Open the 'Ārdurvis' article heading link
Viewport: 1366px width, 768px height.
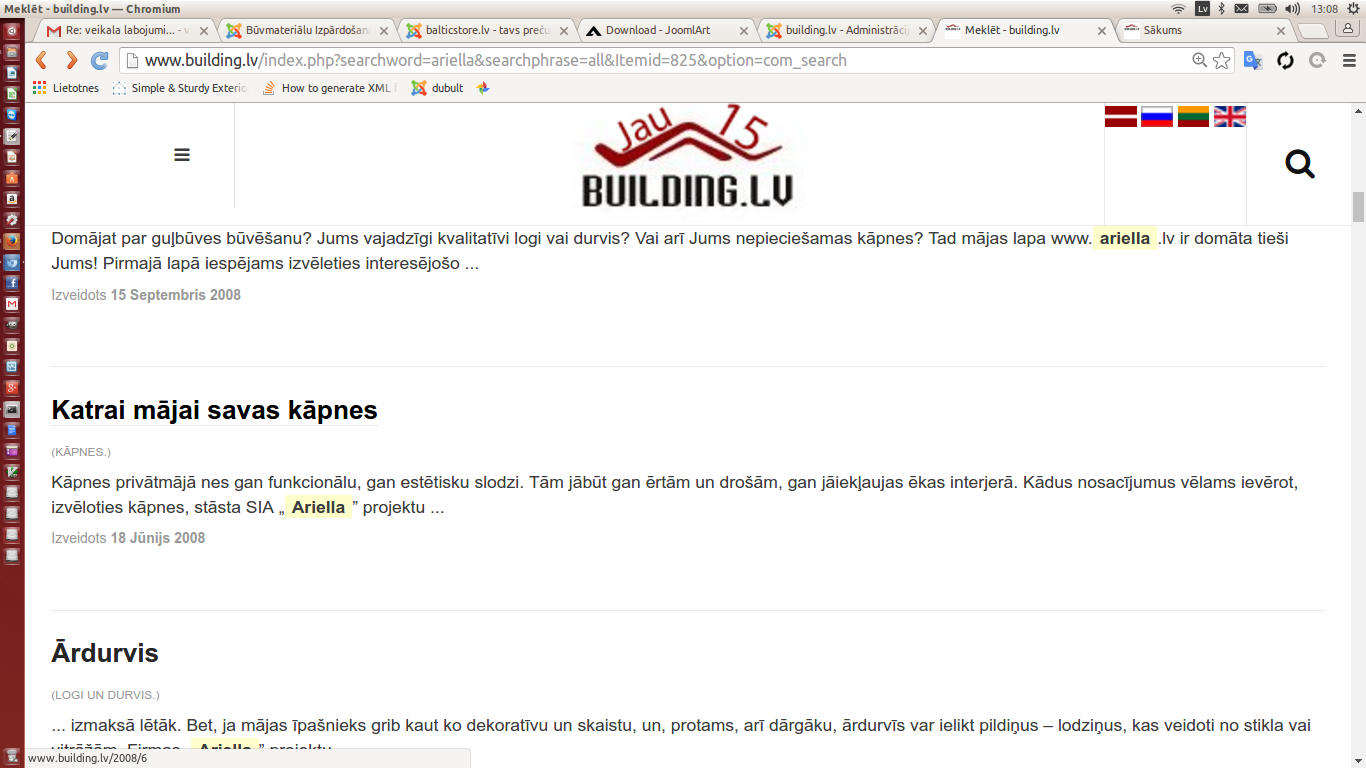(x=105, y=653)
